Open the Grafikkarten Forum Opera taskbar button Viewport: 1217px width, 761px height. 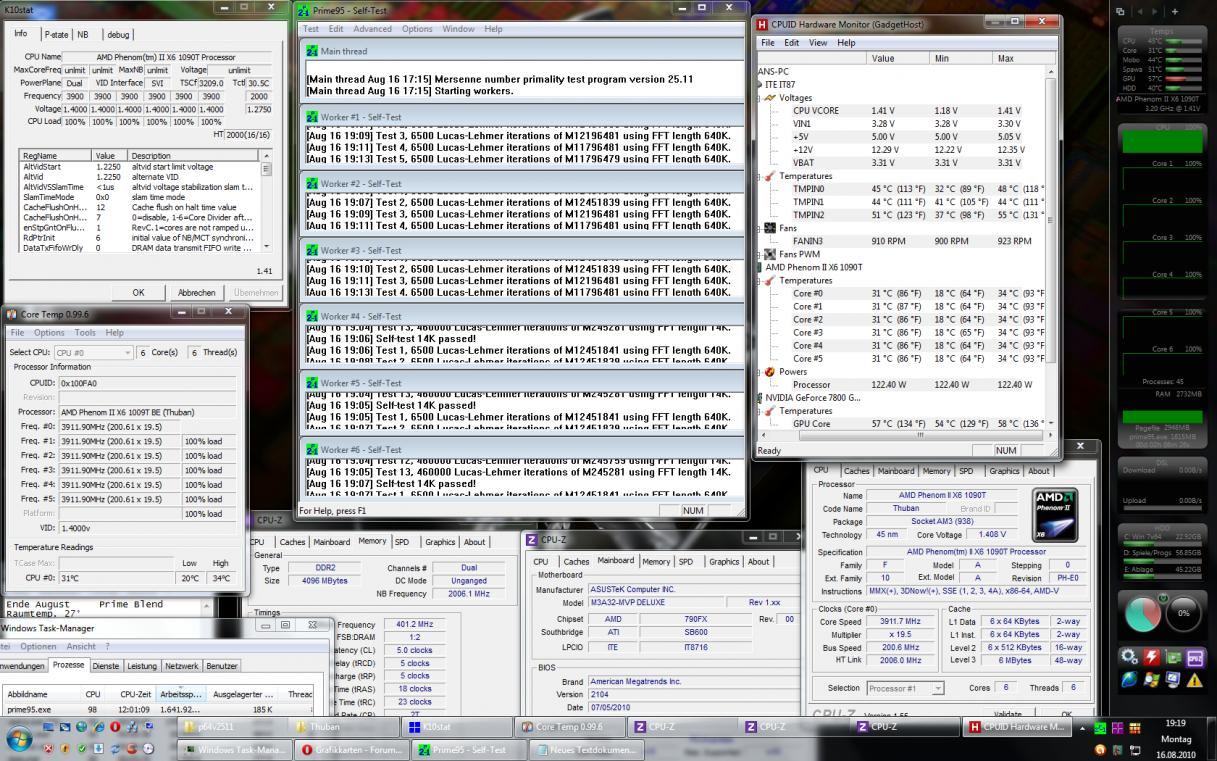(x=353, y=749)
